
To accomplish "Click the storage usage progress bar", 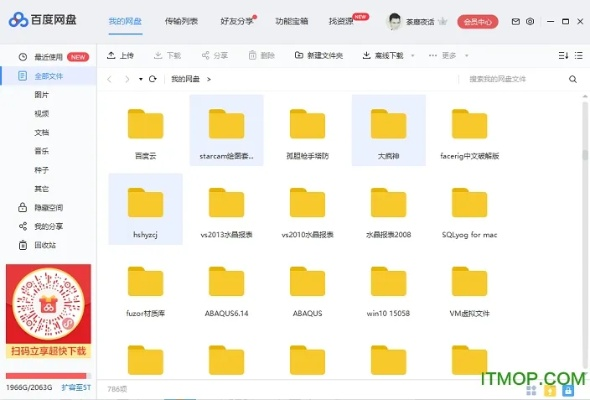I will [x=48, y=376].
